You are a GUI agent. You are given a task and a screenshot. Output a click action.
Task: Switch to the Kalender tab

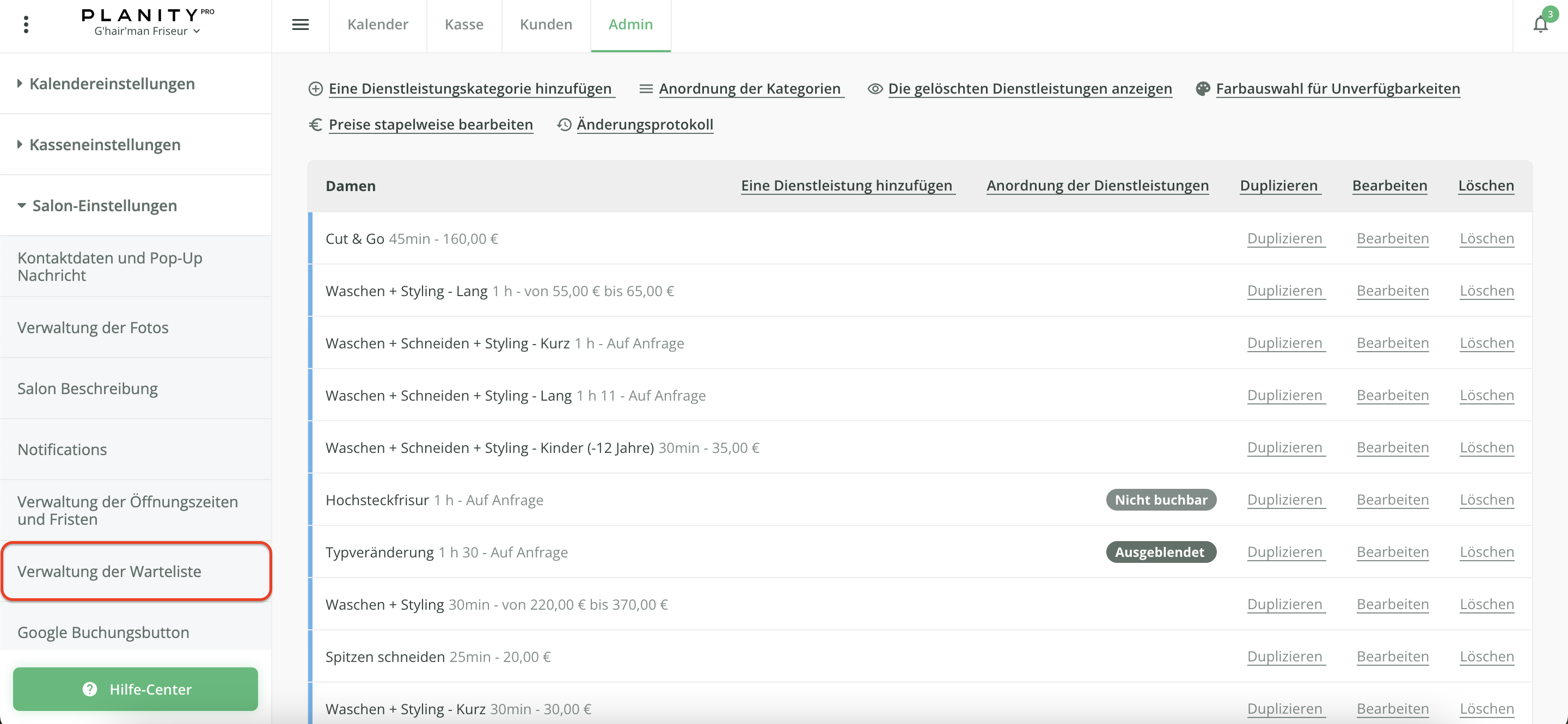(377, 24)
